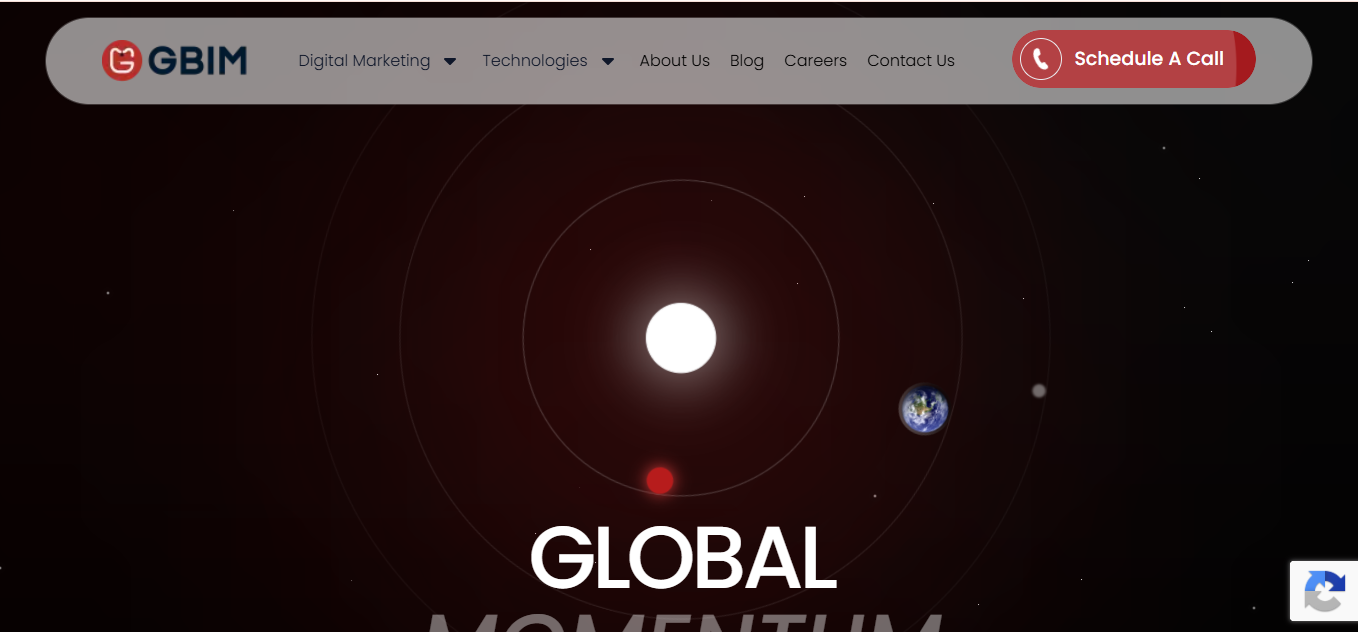This screenshot has width=1358, height=632.
Task: Click the GLOBAL headline text
Action: pyautogui.click(x=683, y=557)
